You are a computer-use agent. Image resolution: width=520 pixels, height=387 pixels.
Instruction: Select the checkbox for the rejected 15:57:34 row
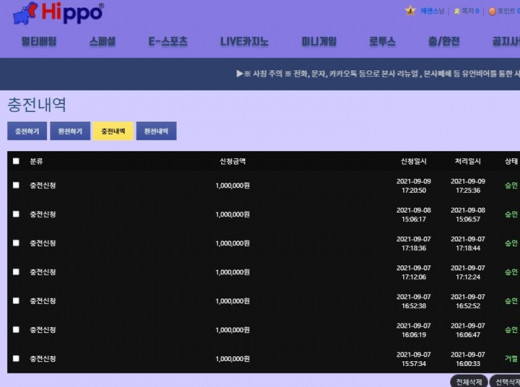pyautogui.click(x=16, y=358)
